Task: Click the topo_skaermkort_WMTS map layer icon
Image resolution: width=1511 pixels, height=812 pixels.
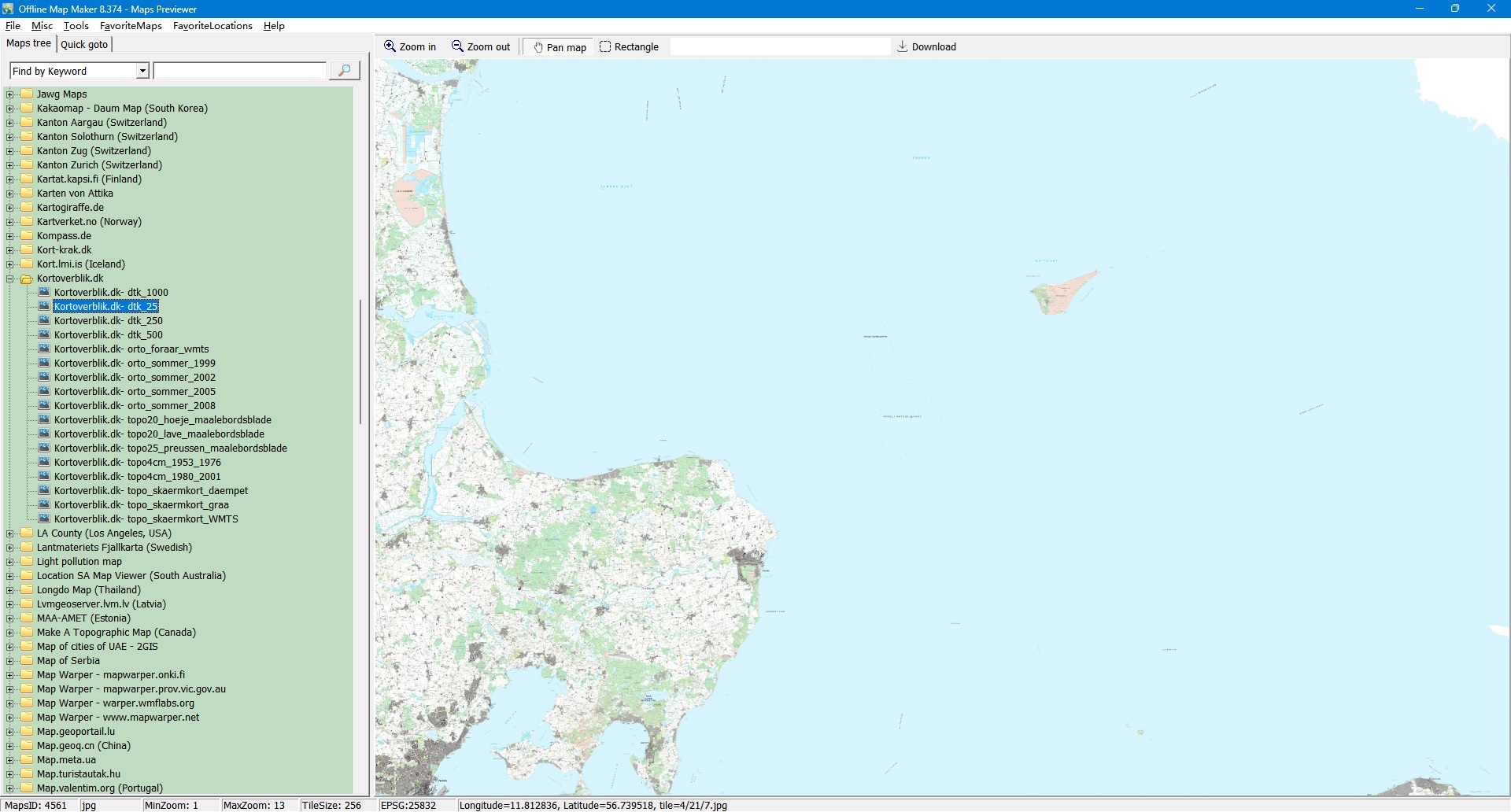Action: [45, 519]
